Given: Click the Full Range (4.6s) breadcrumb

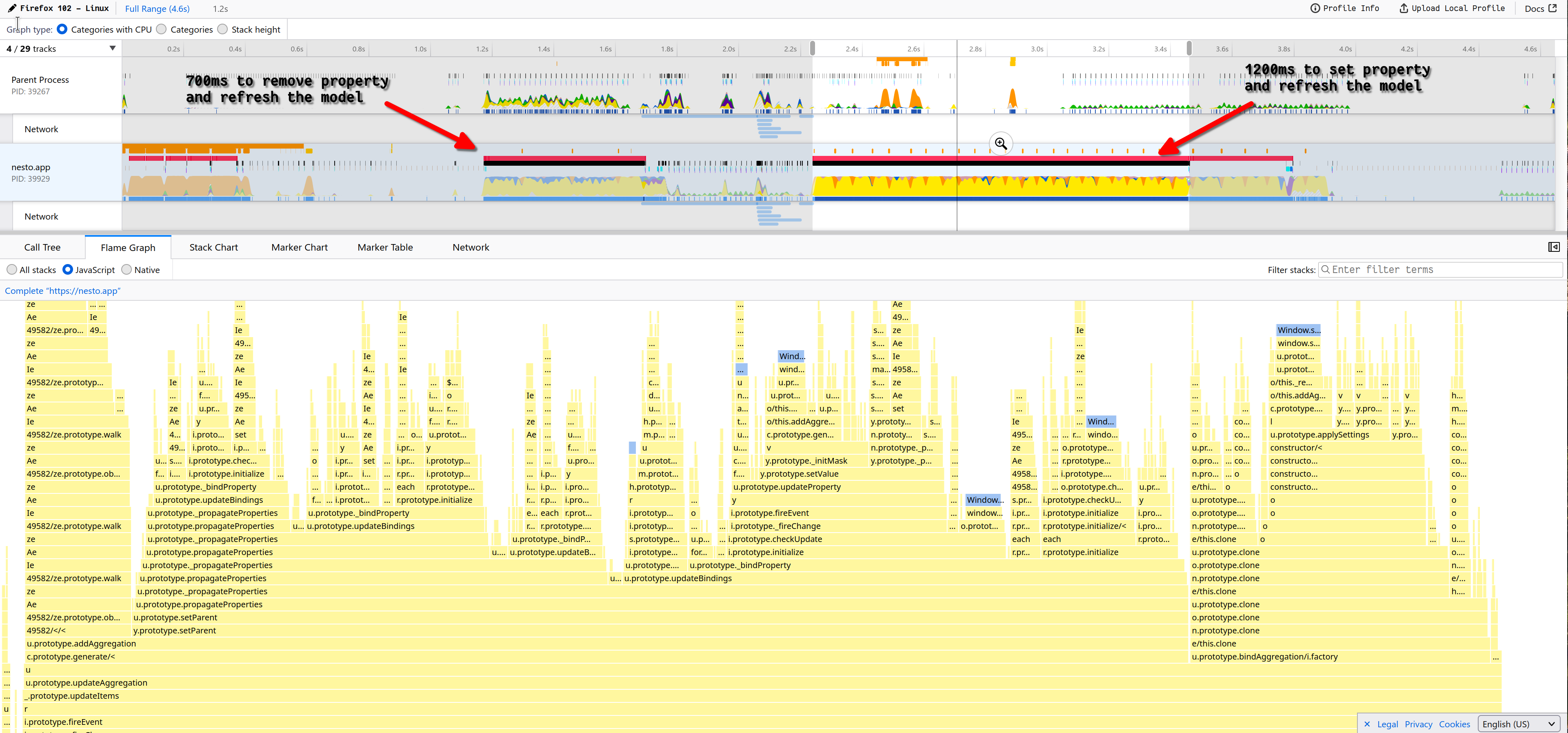Looking at the screenshot, I should point(157,9).
